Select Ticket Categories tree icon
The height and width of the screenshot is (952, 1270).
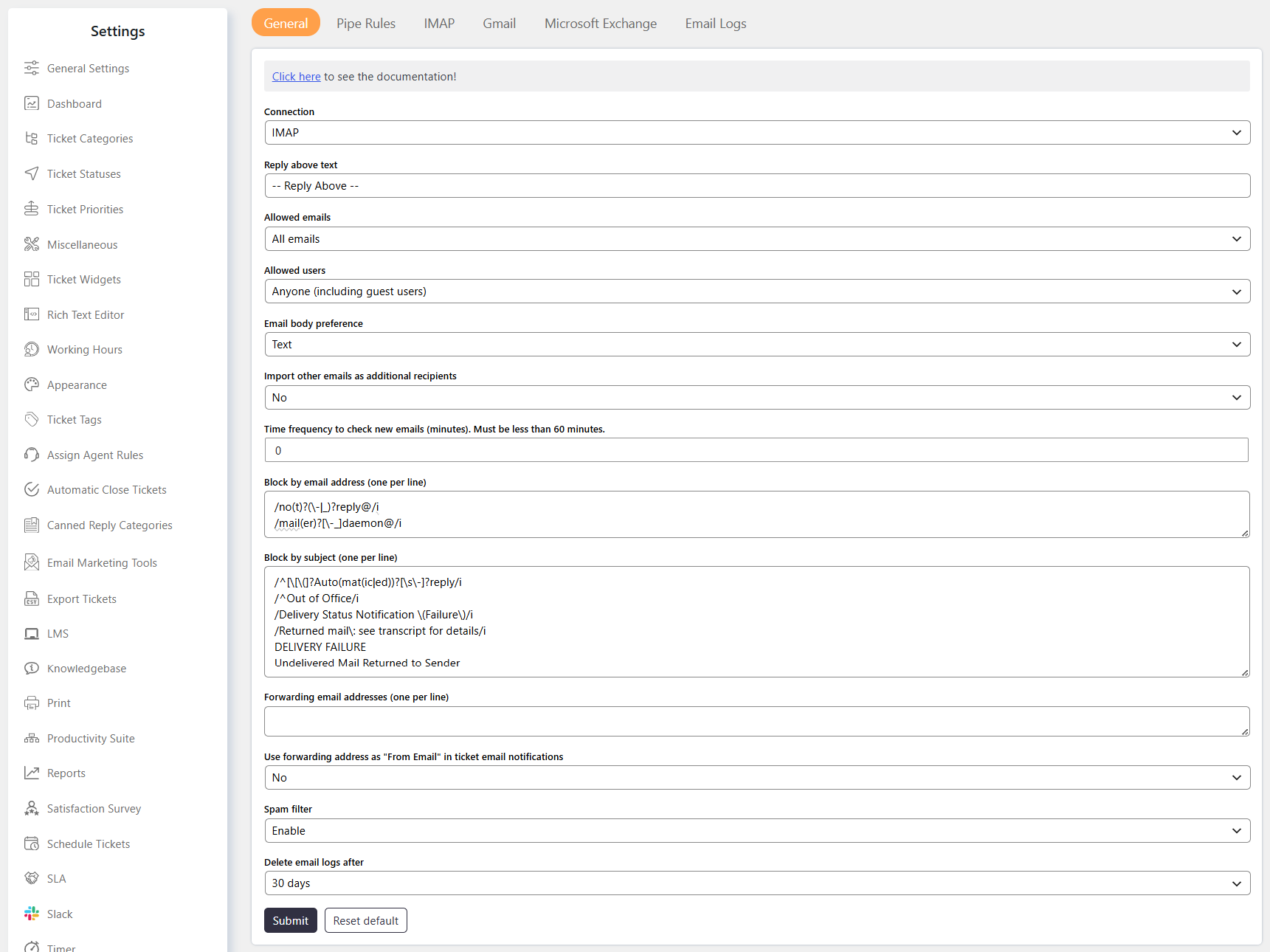click(31, 138)
